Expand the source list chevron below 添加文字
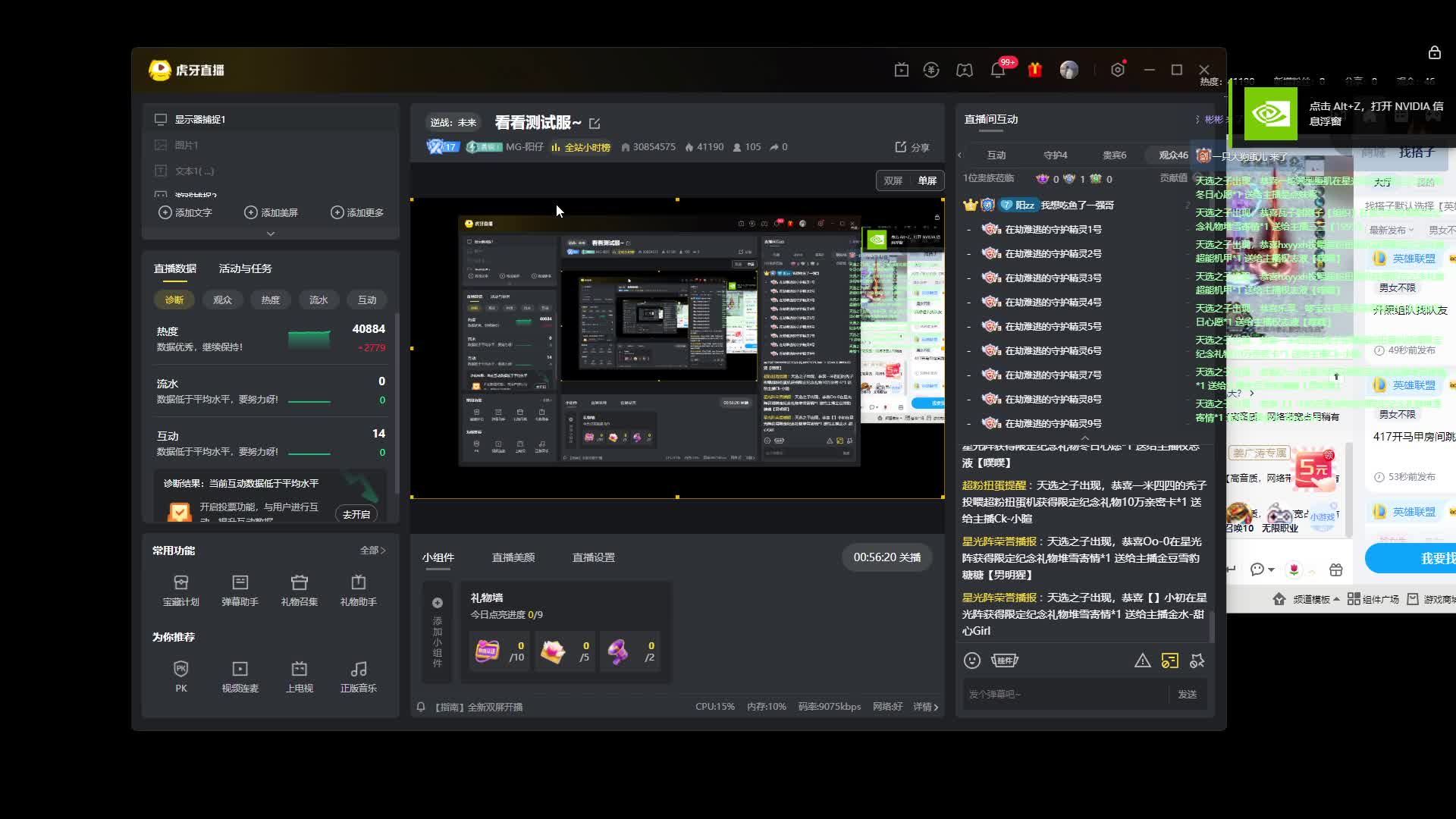Image resolution: width=1456 pixels, height=819 pixels. click(271, 234)
